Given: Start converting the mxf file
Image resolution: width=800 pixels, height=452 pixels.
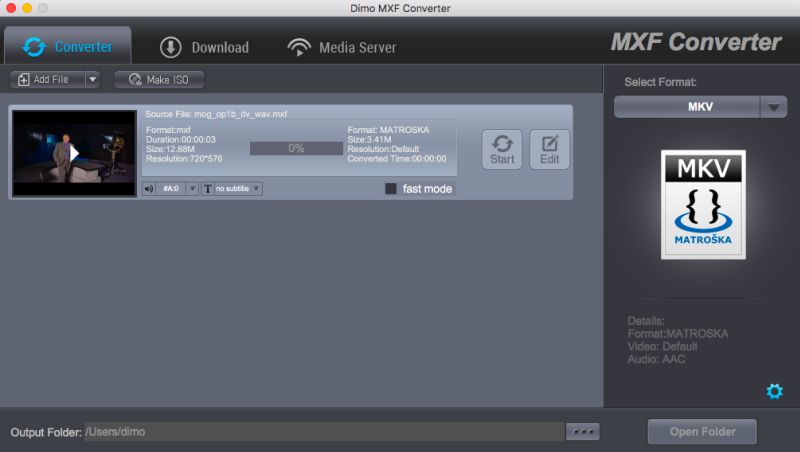Looking at the screenshot, I should (x=502, y=149).
